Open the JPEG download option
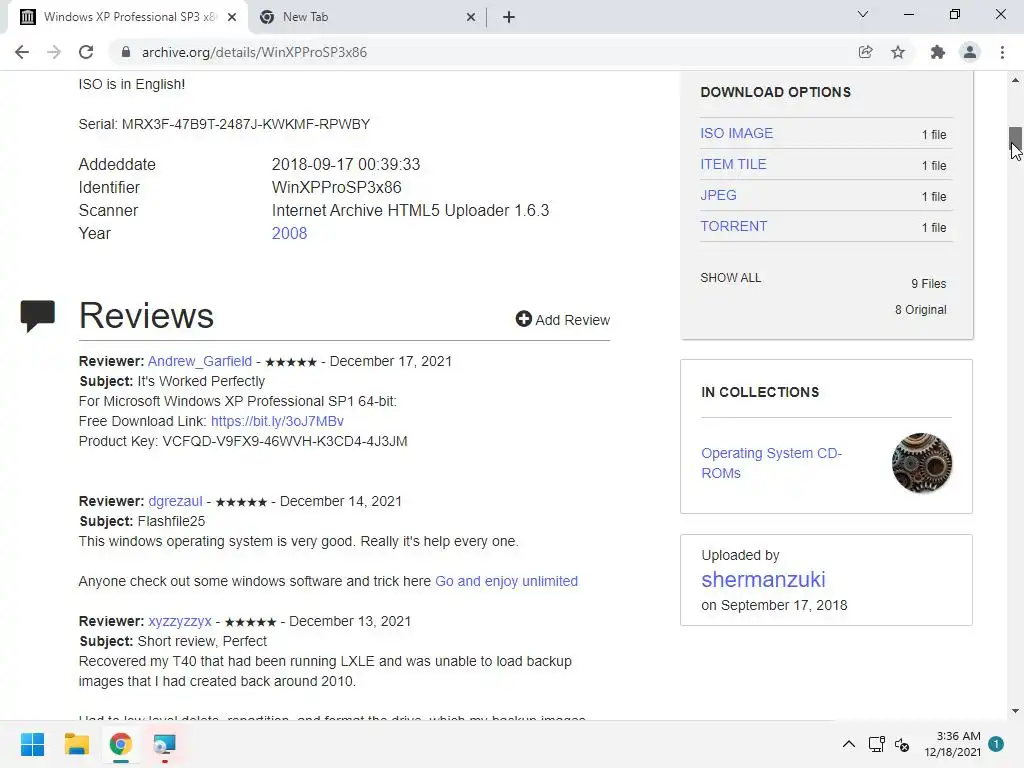Screen dimensions: 1024x768 pos(718,195)
